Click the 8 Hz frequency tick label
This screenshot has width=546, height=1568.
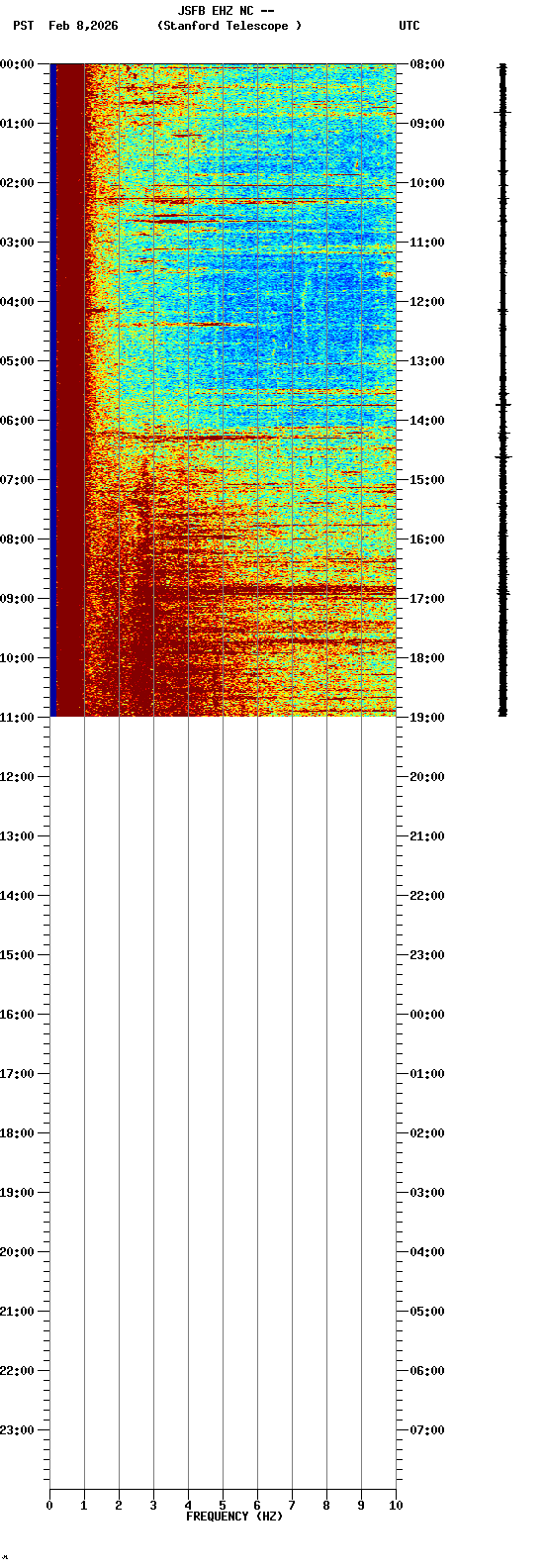click(326, 1506)
